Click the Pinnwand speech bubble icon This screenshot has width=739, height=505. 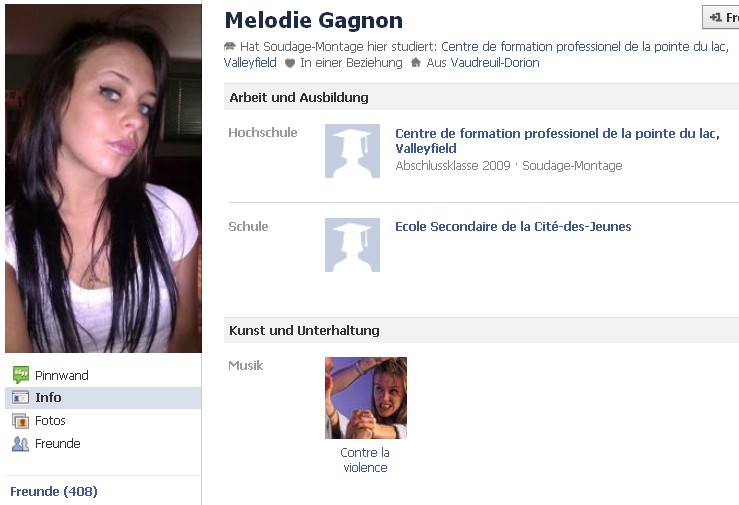(x=21, y=375)
